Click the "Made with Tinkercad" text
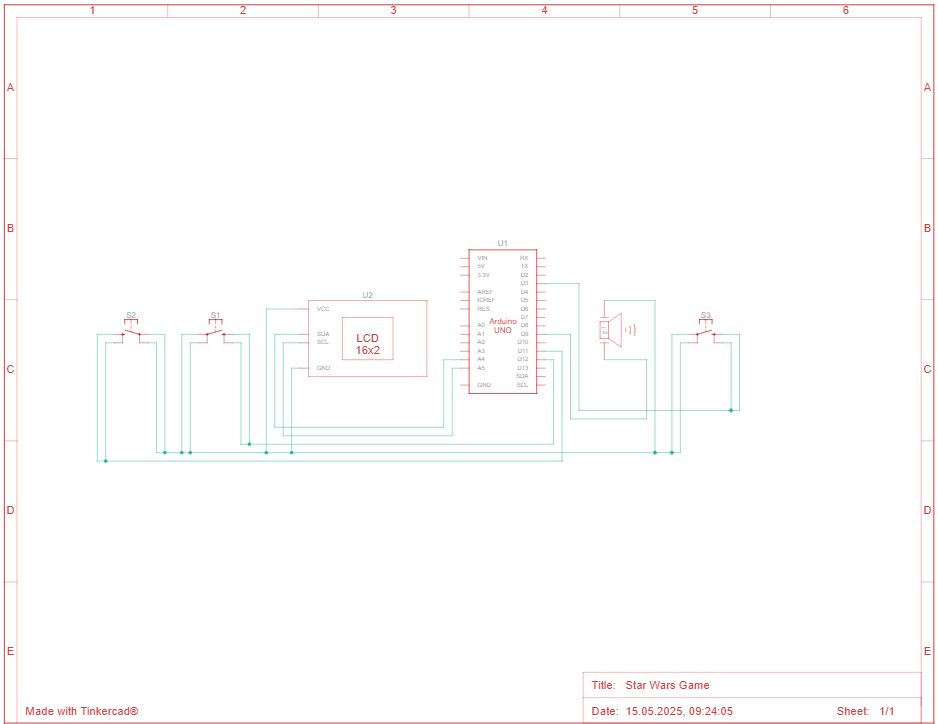Screen dimensions: 938x724 [82, 711]
